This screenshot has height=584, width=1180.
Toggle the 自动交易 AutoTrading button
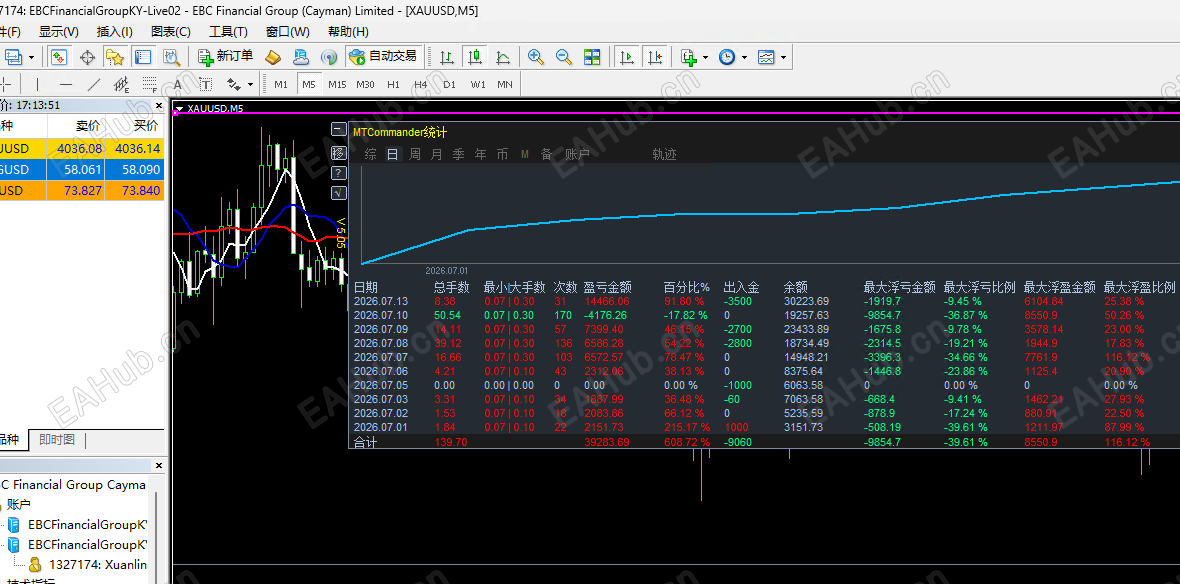tap(382, 56)
